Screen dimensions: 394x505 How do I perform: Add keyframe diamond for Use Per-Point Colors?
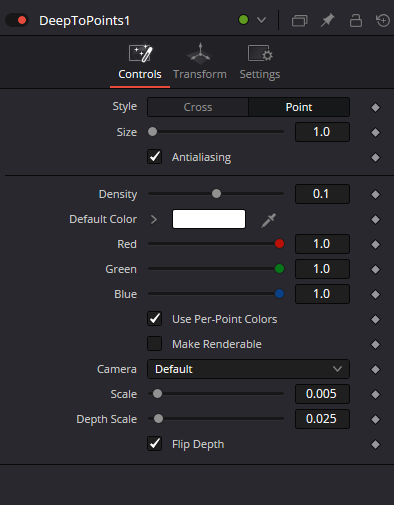pyautogui.click(x=375, y=320)
